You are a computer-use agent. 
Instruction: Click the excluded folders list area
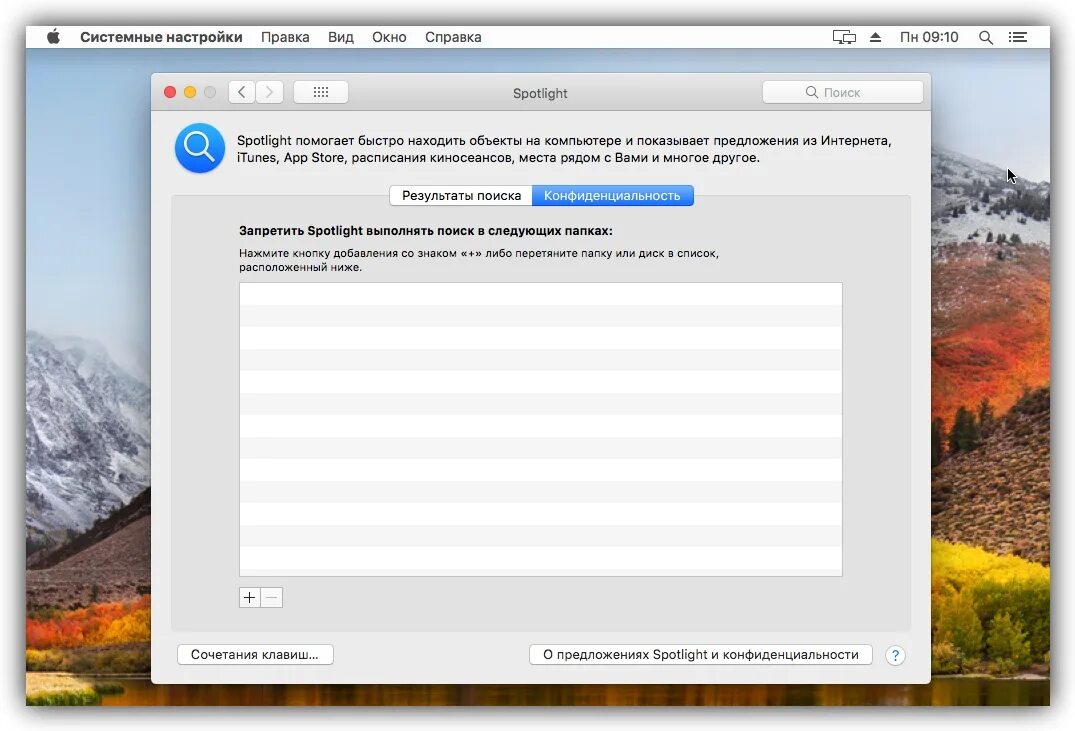point(541,429)
